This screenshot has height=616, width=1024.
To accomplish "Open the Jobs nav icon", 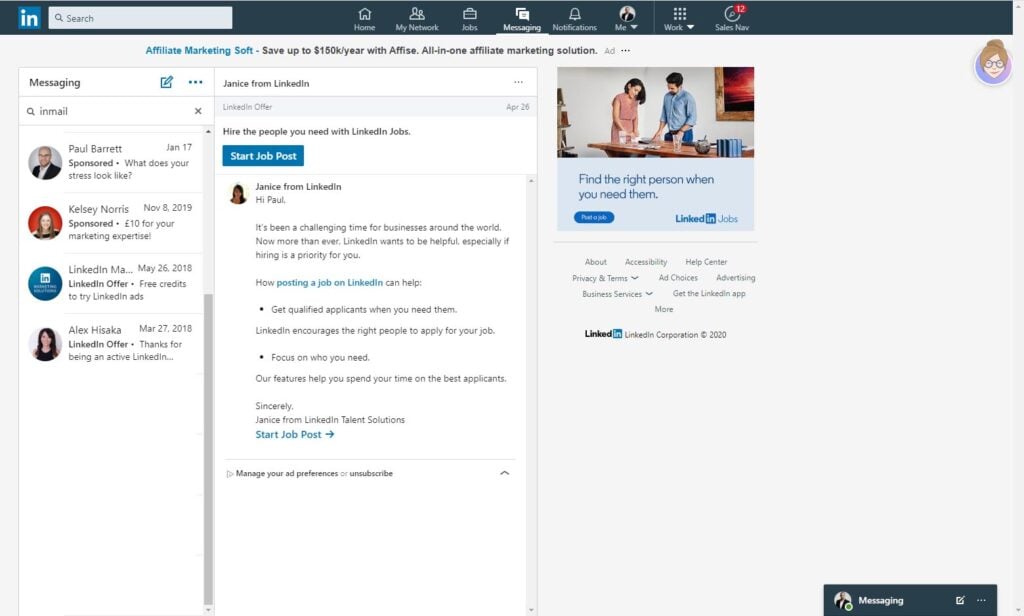I will [x=470, y=18].
